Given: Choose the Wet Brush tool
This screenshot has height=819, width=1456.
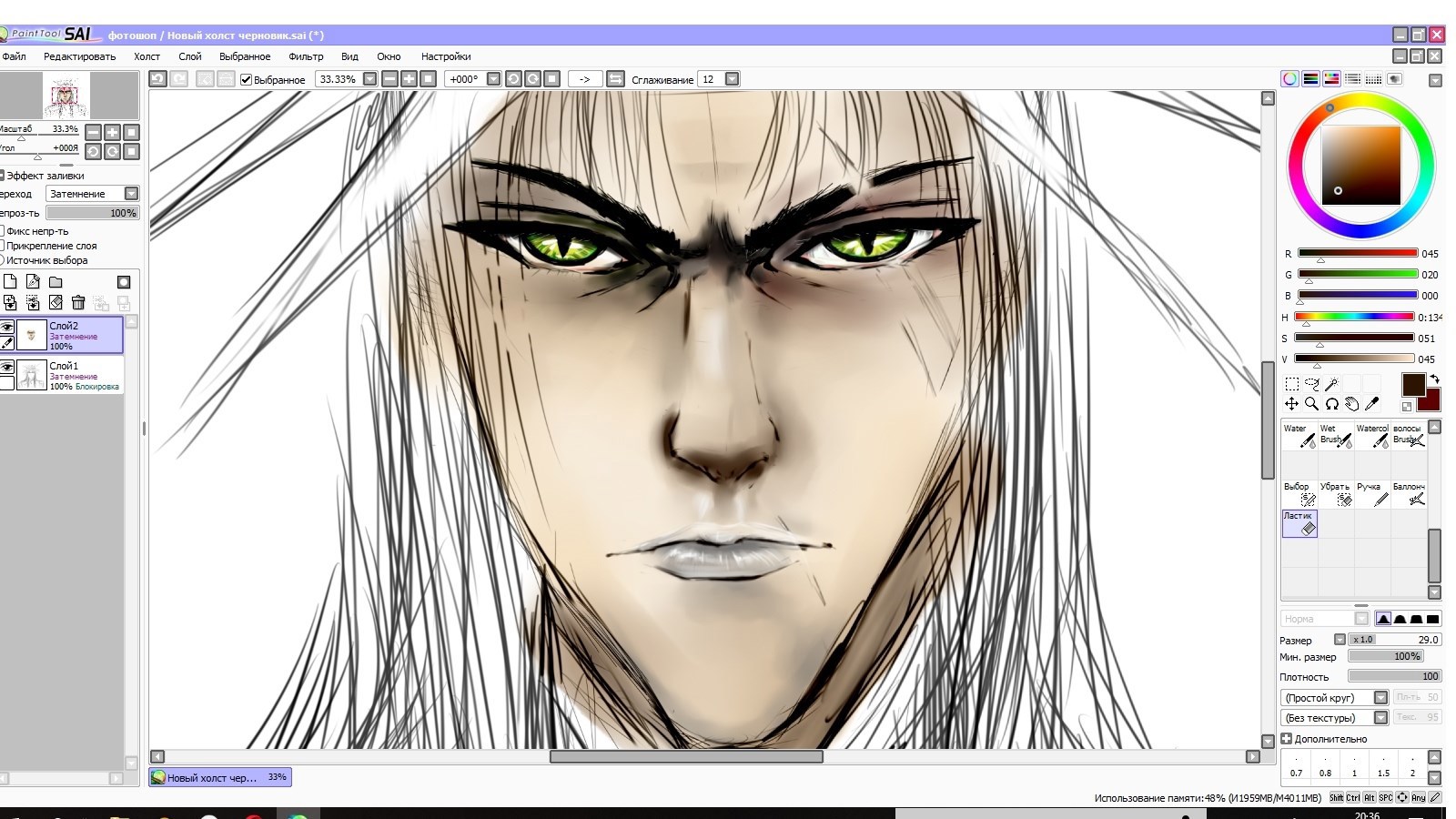Looking at the screenshot, I should coord(1336,436).
